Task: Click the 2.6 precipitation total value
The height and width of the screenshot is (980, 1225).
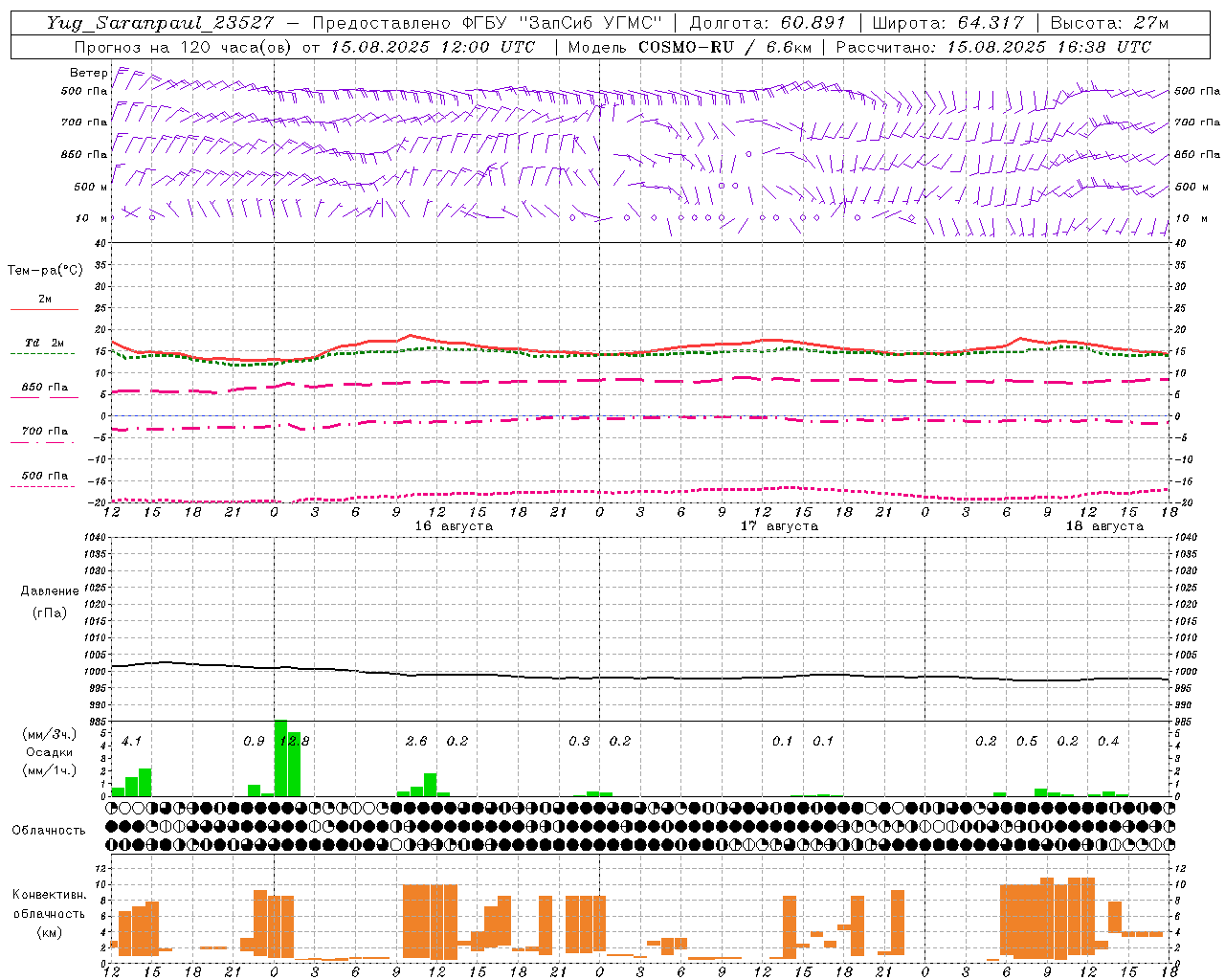Action: tap(416, 742)
